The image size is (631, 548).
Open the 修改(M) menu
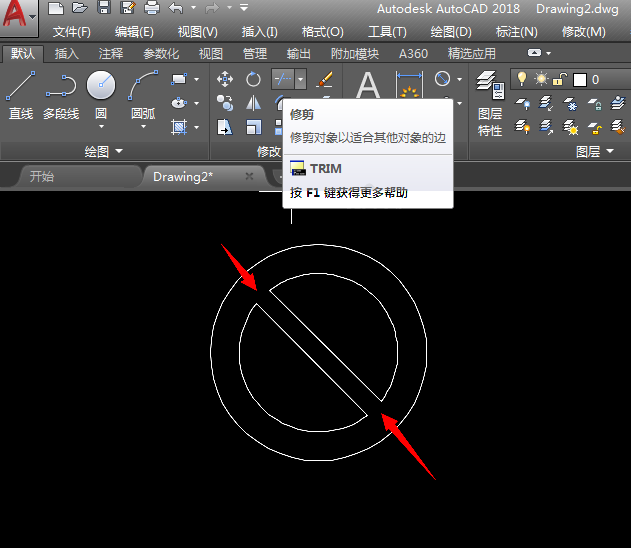click(x=584, y=32)
